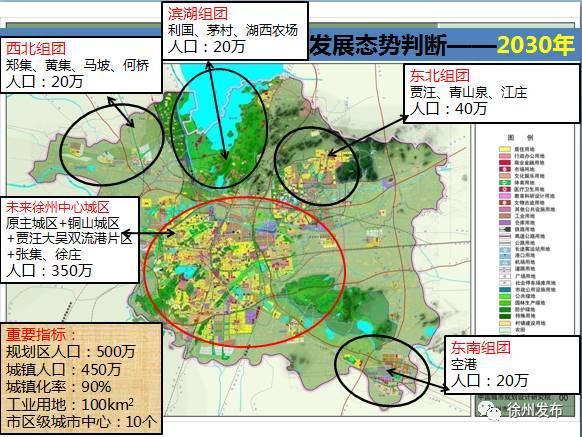Select the line '利国、茅村、湖西农场'
The width and height of the screenshot is (582, 437).
point(233,30)
